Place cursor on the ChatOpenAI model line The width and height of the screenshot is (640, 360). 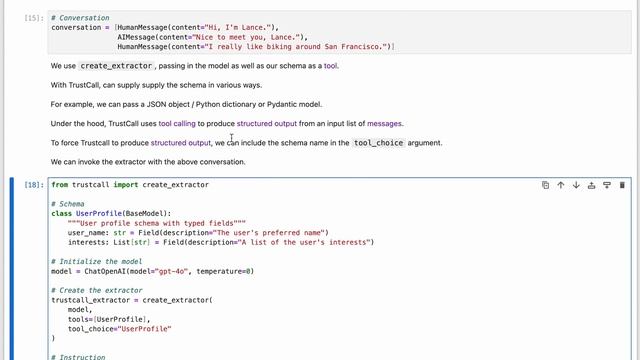[x=152, y=271]
